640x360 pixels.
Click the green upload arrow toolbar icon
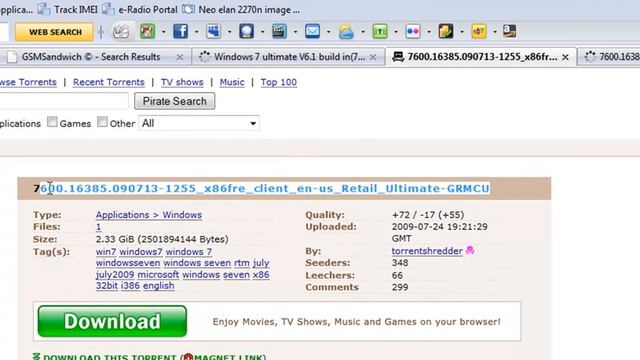coord(380,31)
